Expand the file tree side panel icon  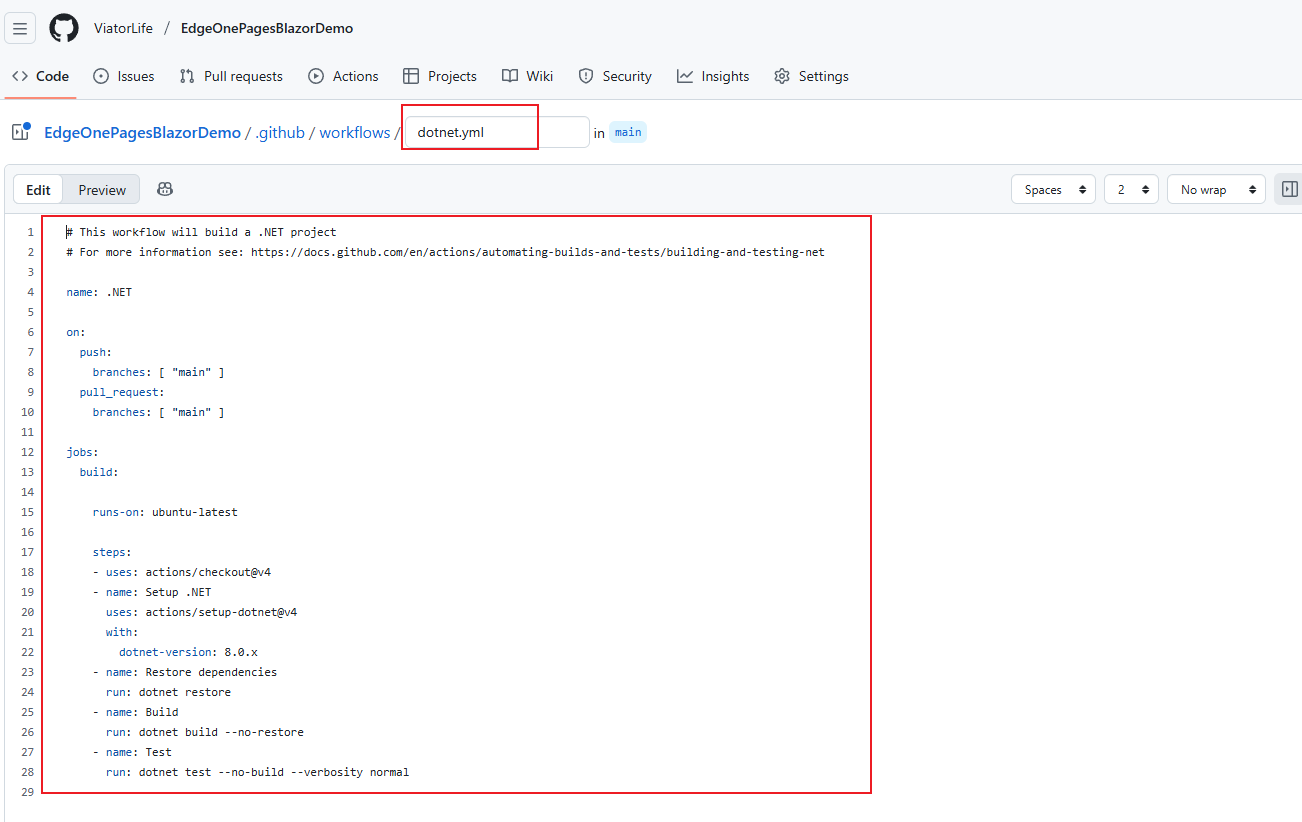pyautogui.click(x=21, y=132)
